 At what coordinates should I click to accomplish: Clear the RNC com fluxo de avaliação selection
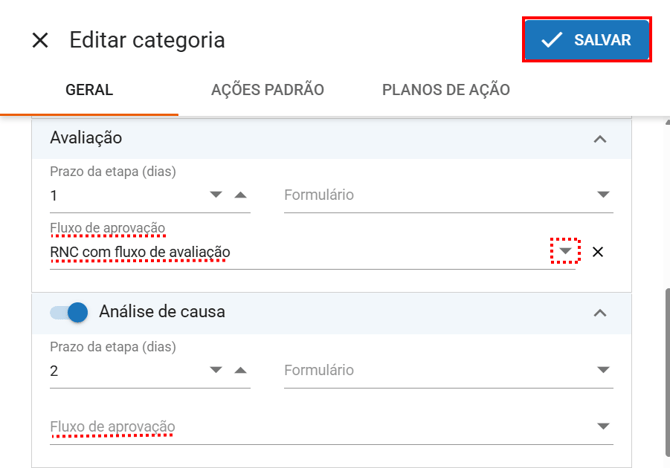598,252
